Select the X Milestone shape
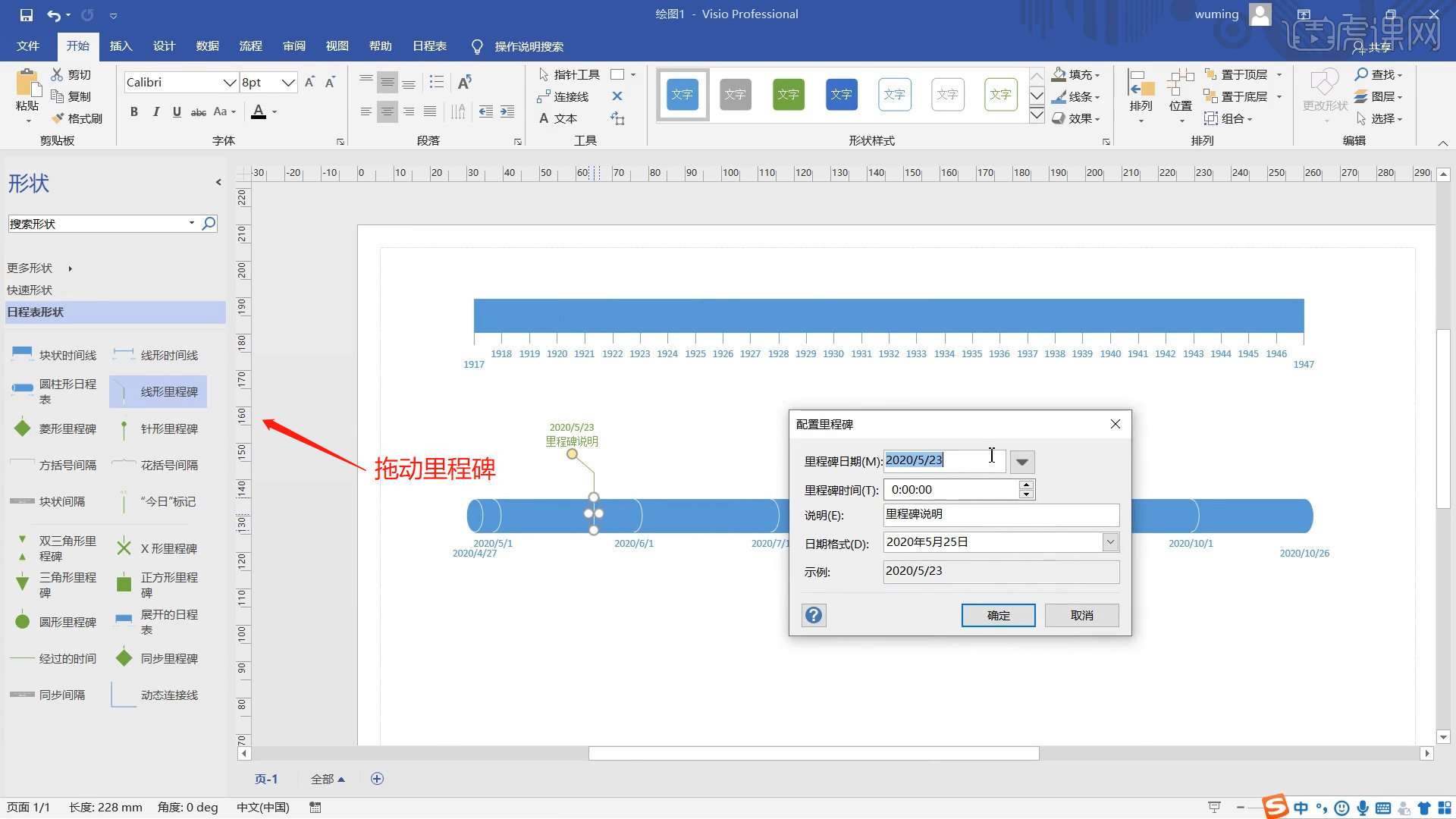1456x819 pixels. [158, 548]
